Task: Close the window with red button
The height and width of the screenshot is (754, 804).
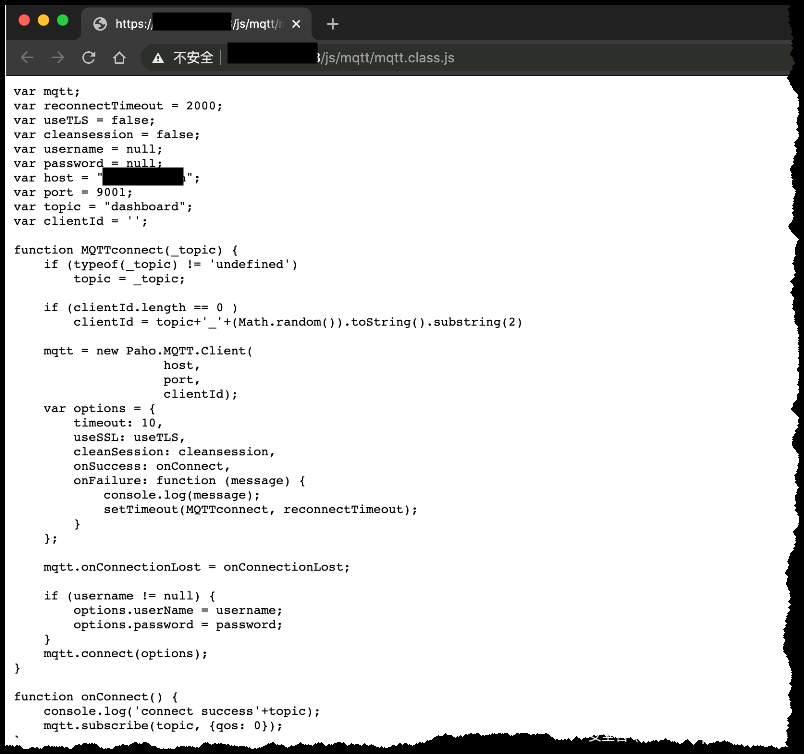Action: [25, 20]
